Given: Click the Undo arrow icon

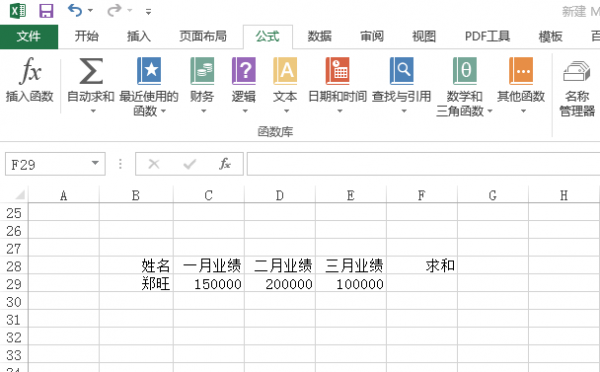Looking at the screenshot, I should (75, 10).
